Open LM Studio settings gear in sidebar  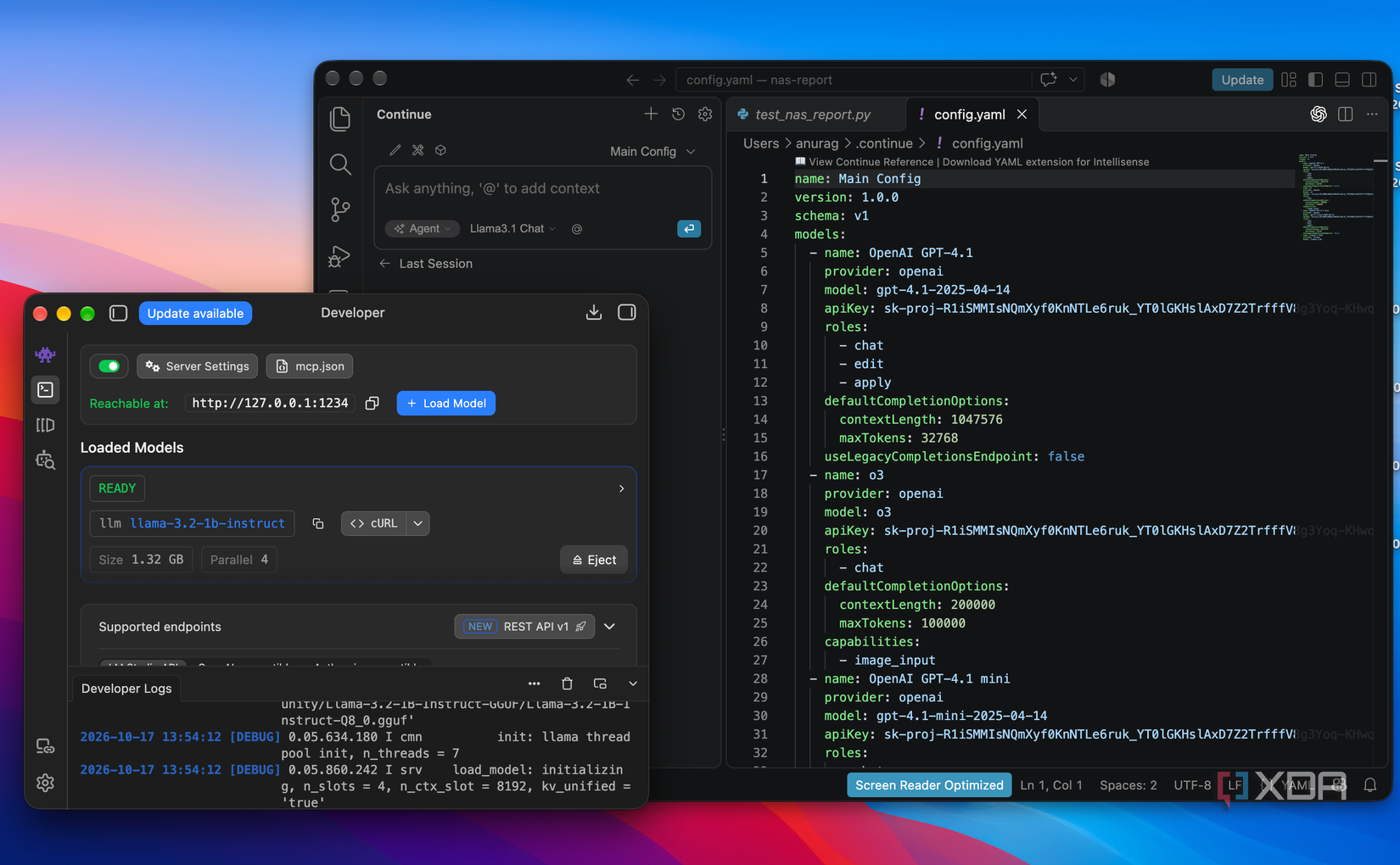[46, 783]
